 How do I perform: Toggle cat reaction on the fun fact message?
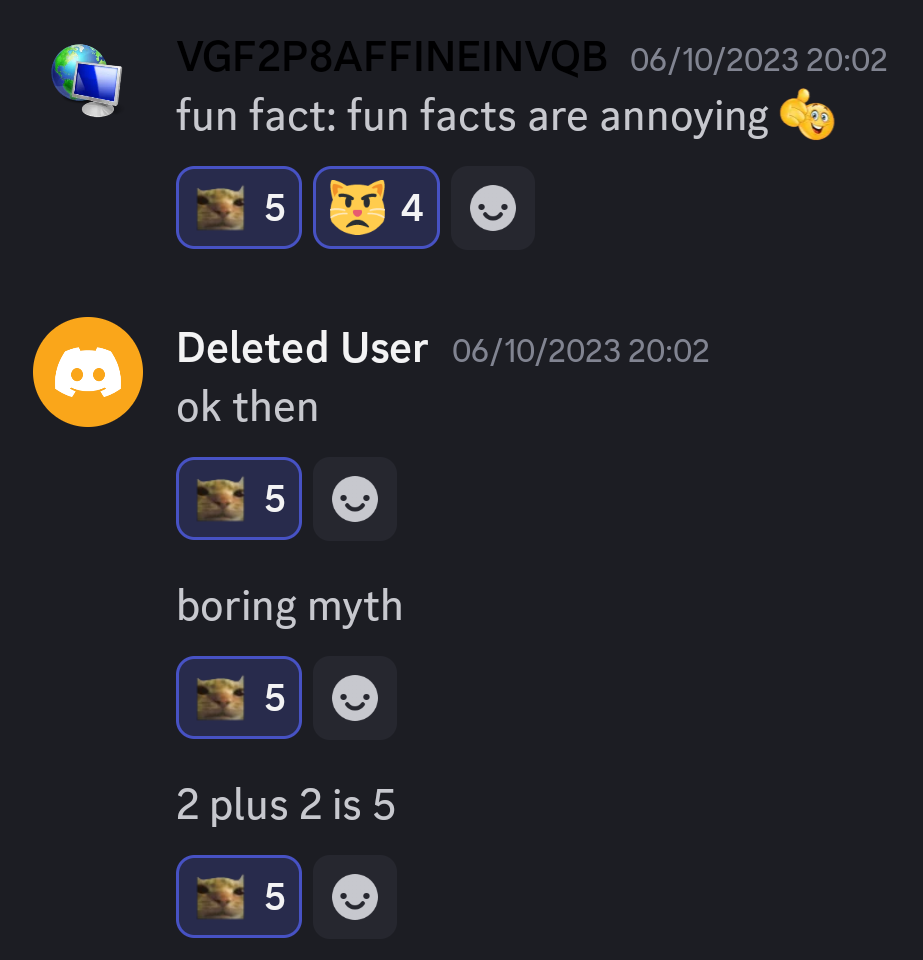tap(239, 208)
